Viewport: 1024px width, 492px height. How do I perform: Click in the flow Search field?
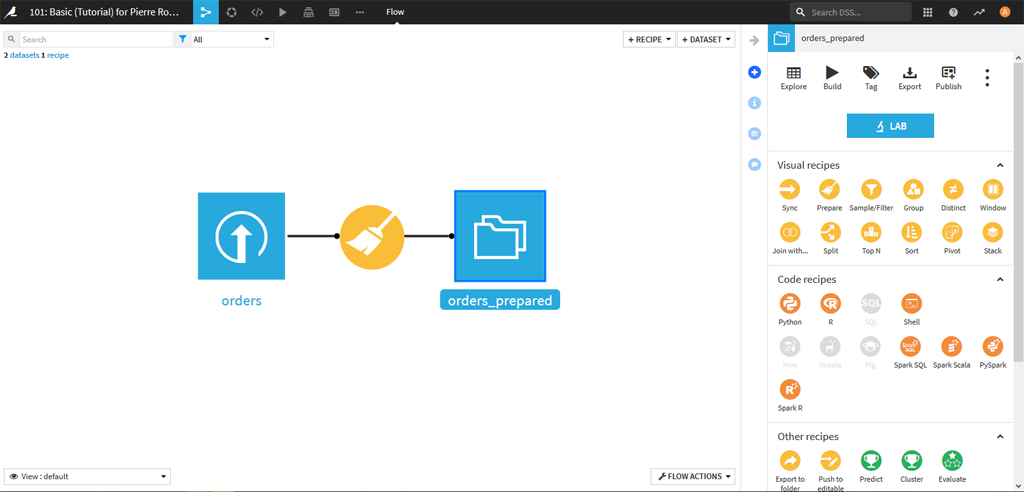(x=96, y=39)
